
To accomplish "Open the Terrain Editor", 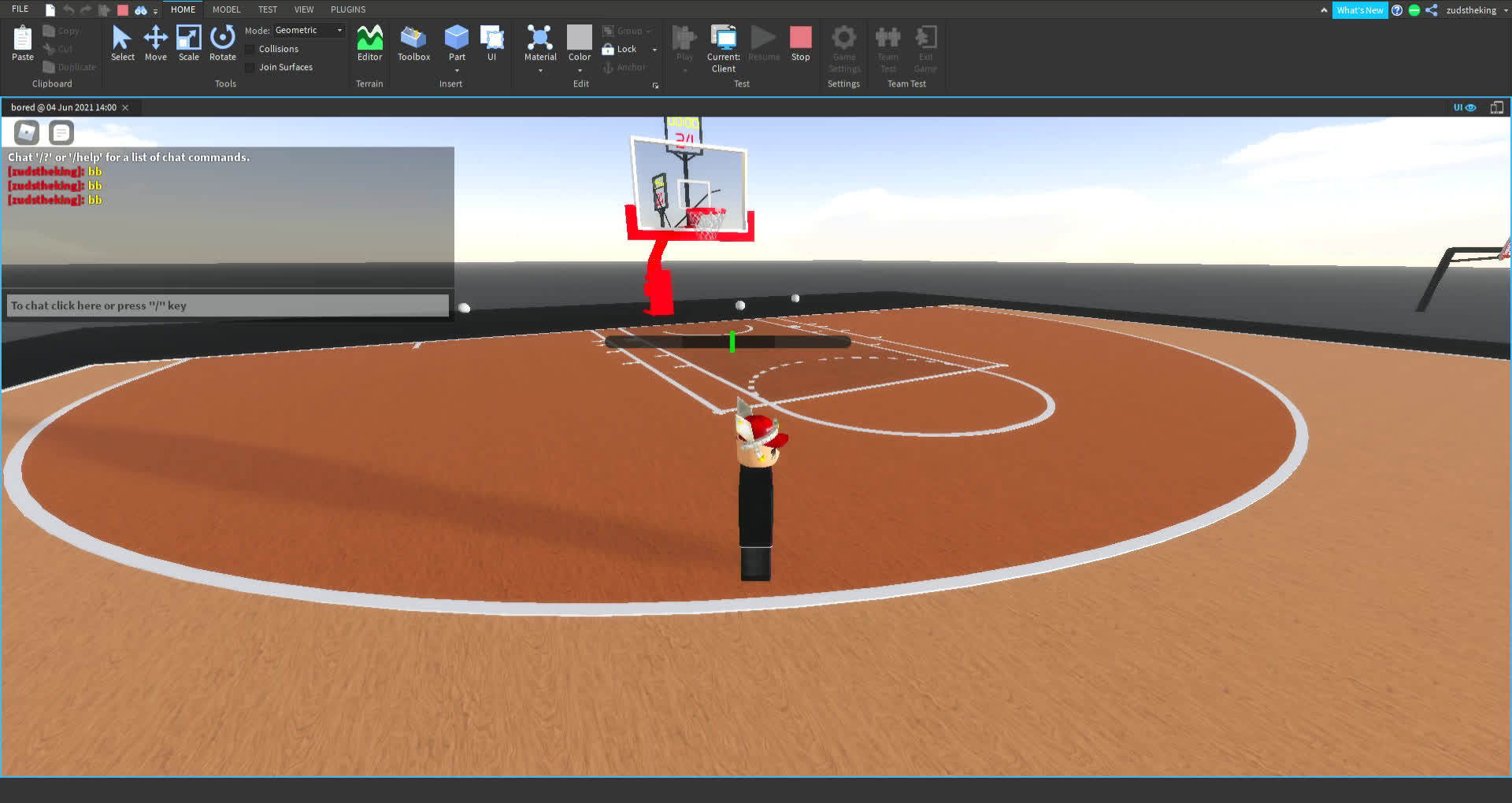I will pyautogui.click(x=369, y=43).
